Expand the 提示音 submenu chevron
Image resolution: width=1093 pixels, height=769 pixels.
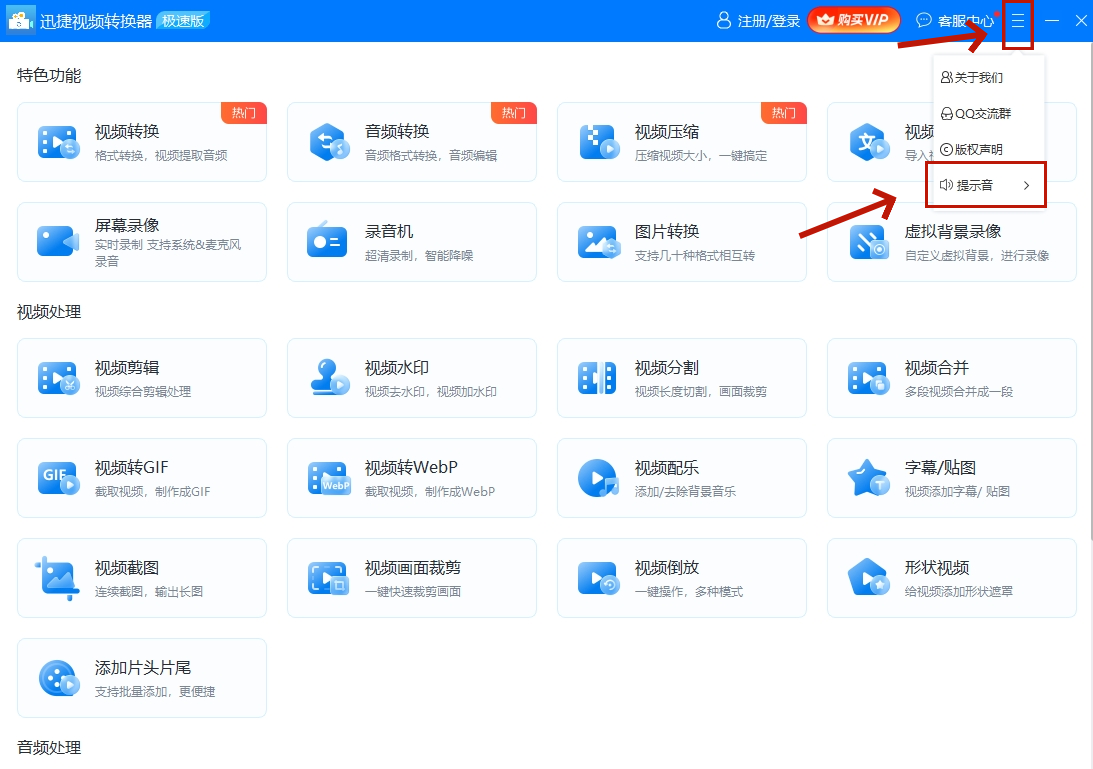pyautogui.click(x=1026, y=185)
